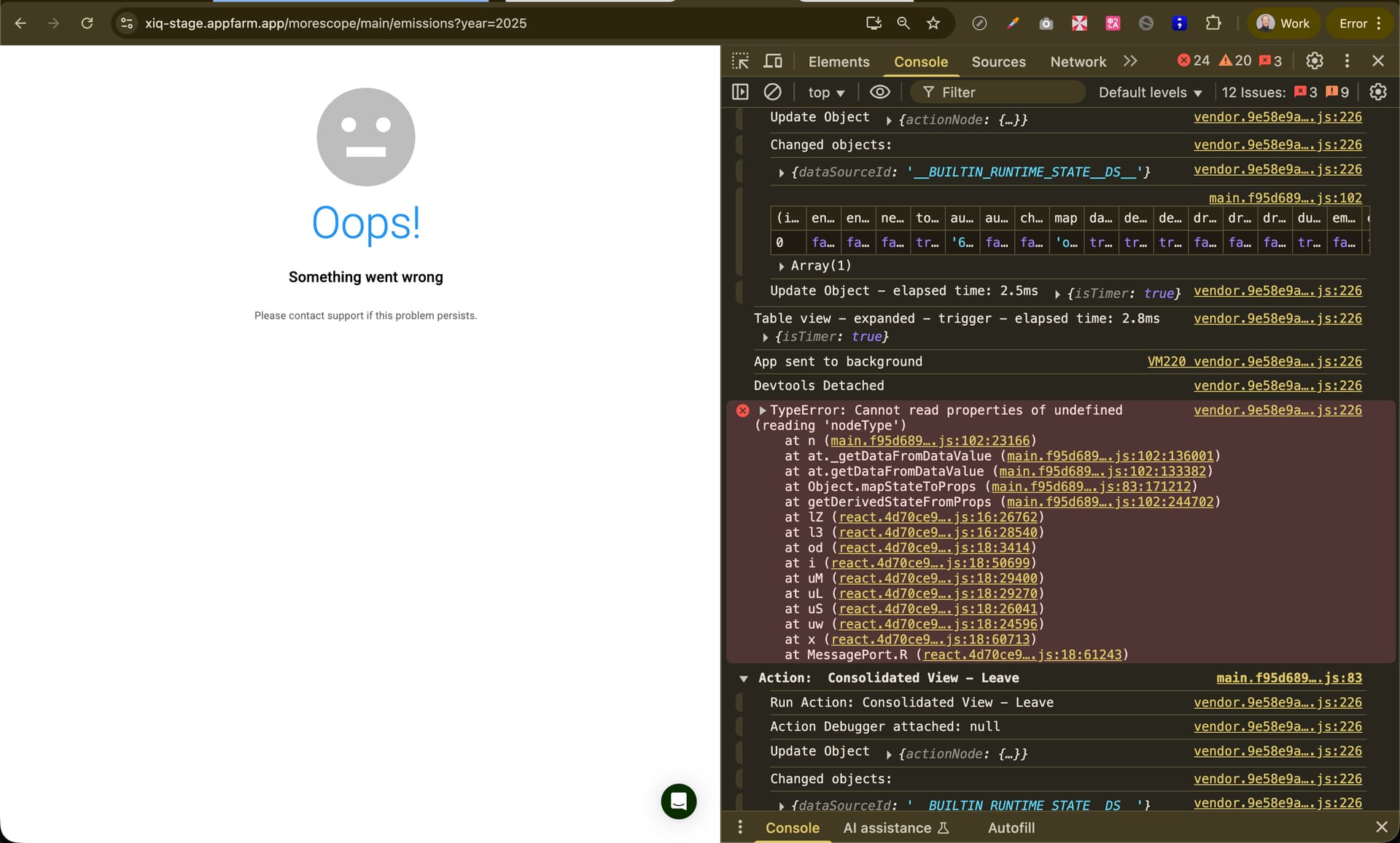The image size is (1400, 843).
Task: Open browser extensions puzzle icon
Action: coord(1213,23)
